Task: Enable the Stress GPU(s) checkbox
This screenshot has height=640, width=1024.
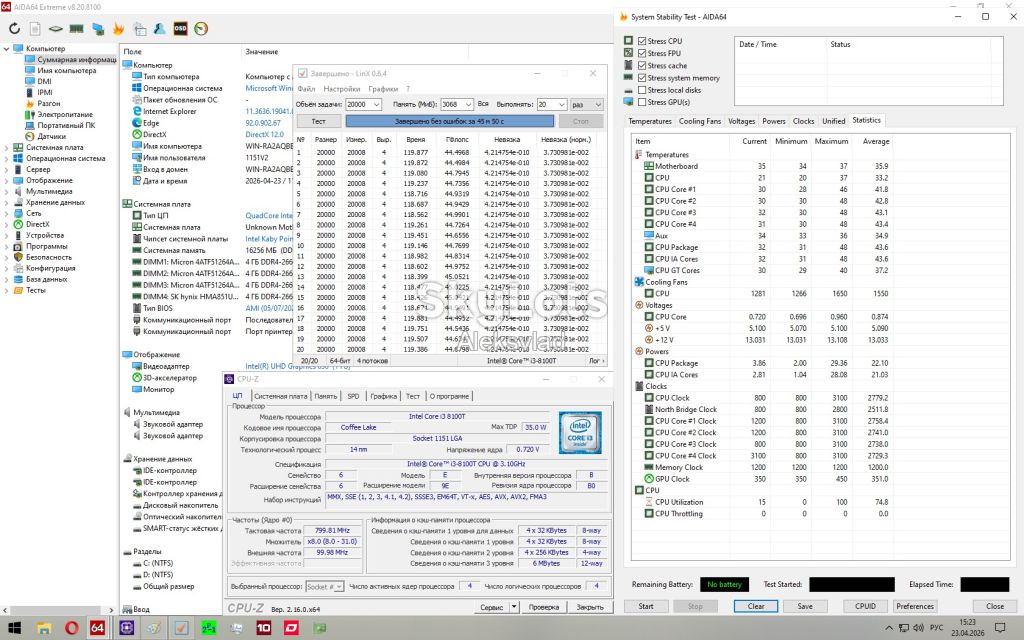Action: tap(642, 102)
